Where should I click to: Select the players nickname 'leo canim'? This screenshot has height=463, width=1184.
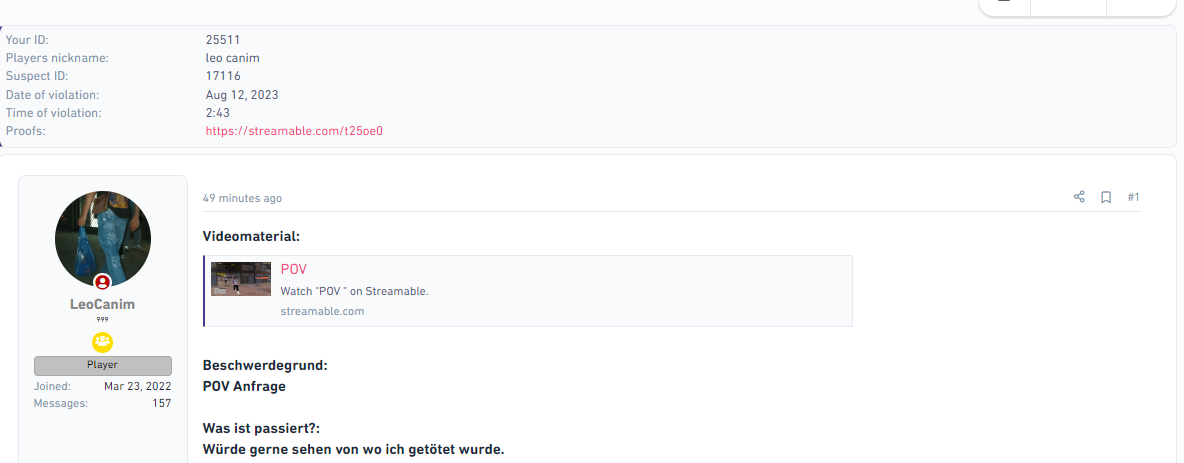(x=233, y=58)
